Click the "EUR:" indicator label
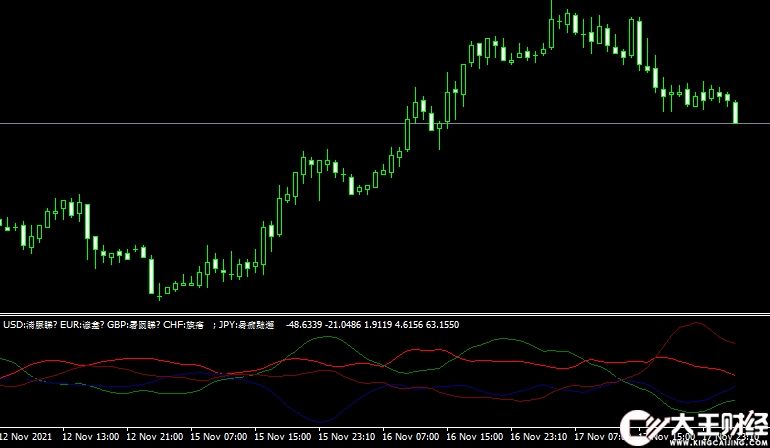 (x=70, y=325)
